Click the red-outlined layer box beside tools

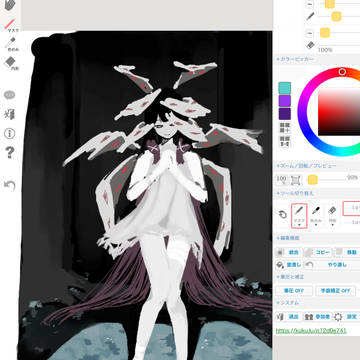[x=352, y=209]
